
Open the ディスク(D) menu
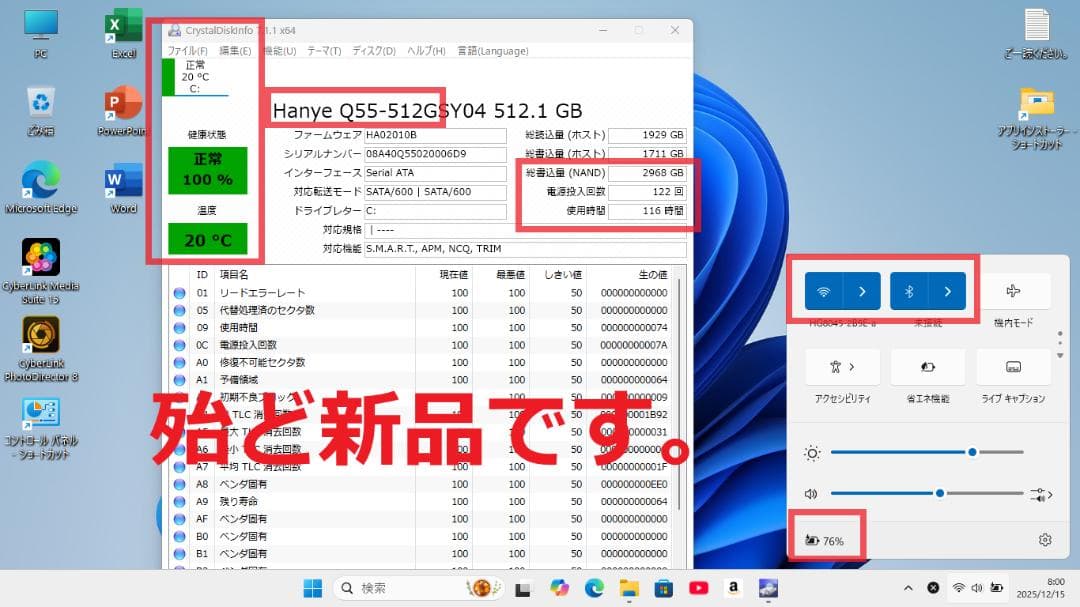[374, 51]
